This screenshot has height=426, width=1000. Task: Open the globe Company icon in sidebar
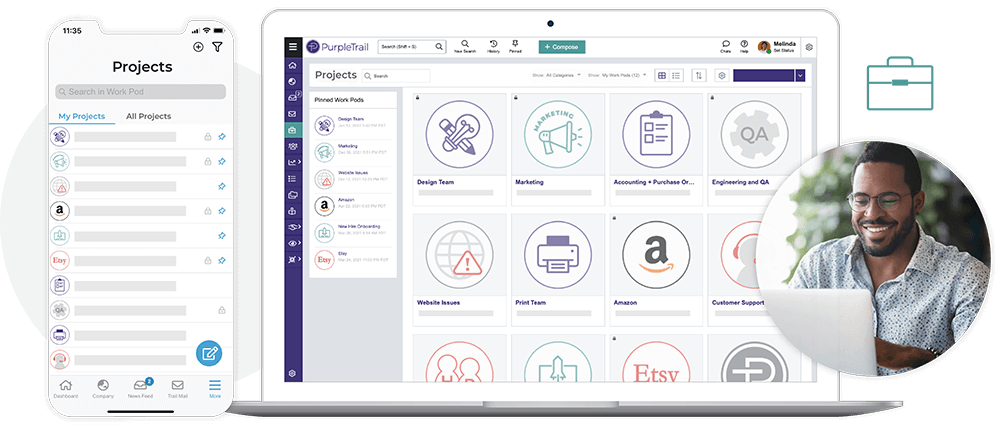coord(293,82)
